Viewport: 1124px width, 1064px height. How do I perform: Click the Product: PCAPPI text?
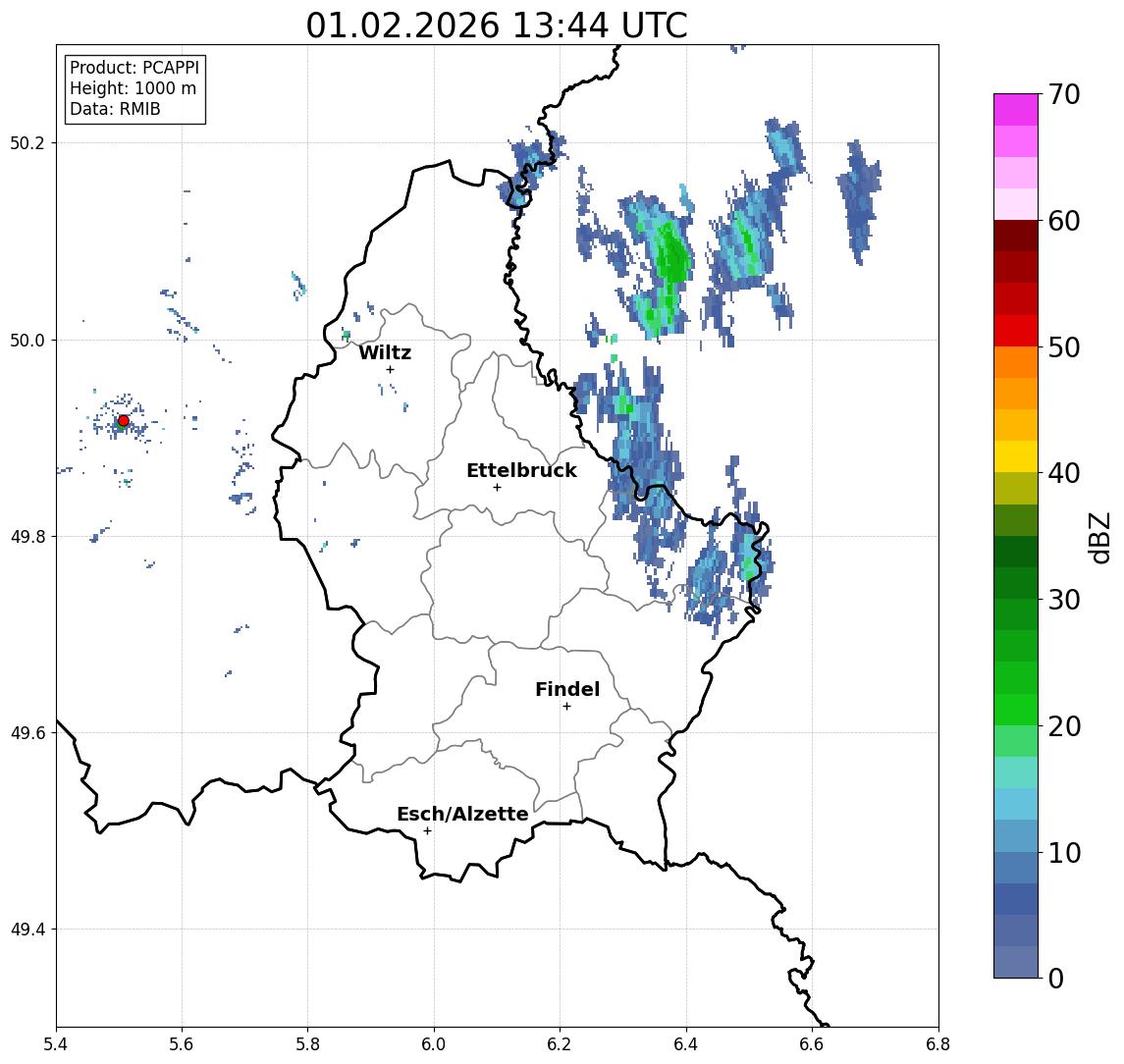134,68
